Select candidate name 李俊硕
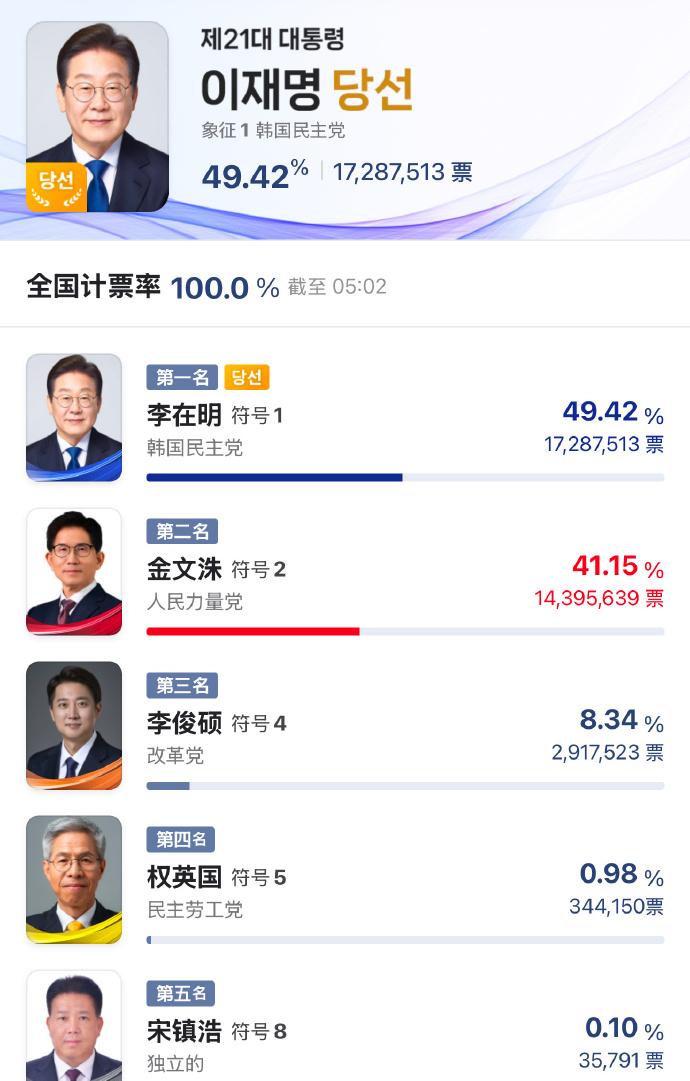This screenshot has height=1081, width=690. 184,723
